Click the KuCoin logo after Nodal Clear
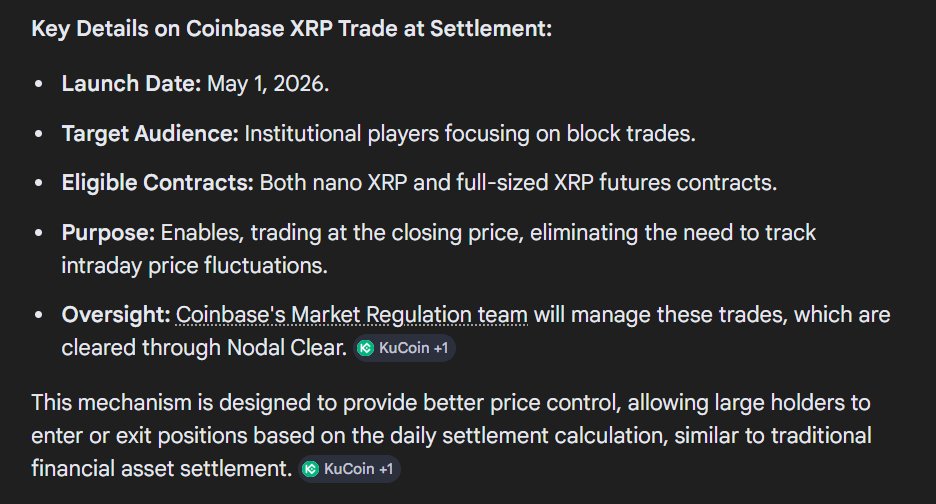This screenshot has width=936, height=504. tap(366, 349)
